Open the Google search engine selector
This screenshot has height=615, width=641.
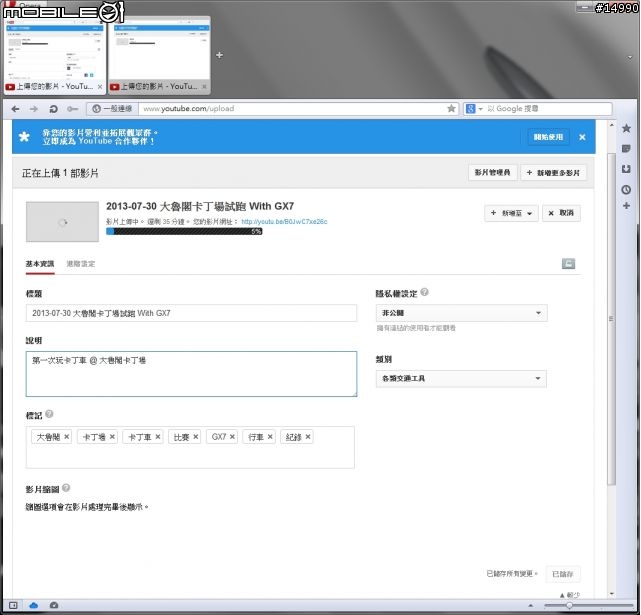[x=474, y=109]
